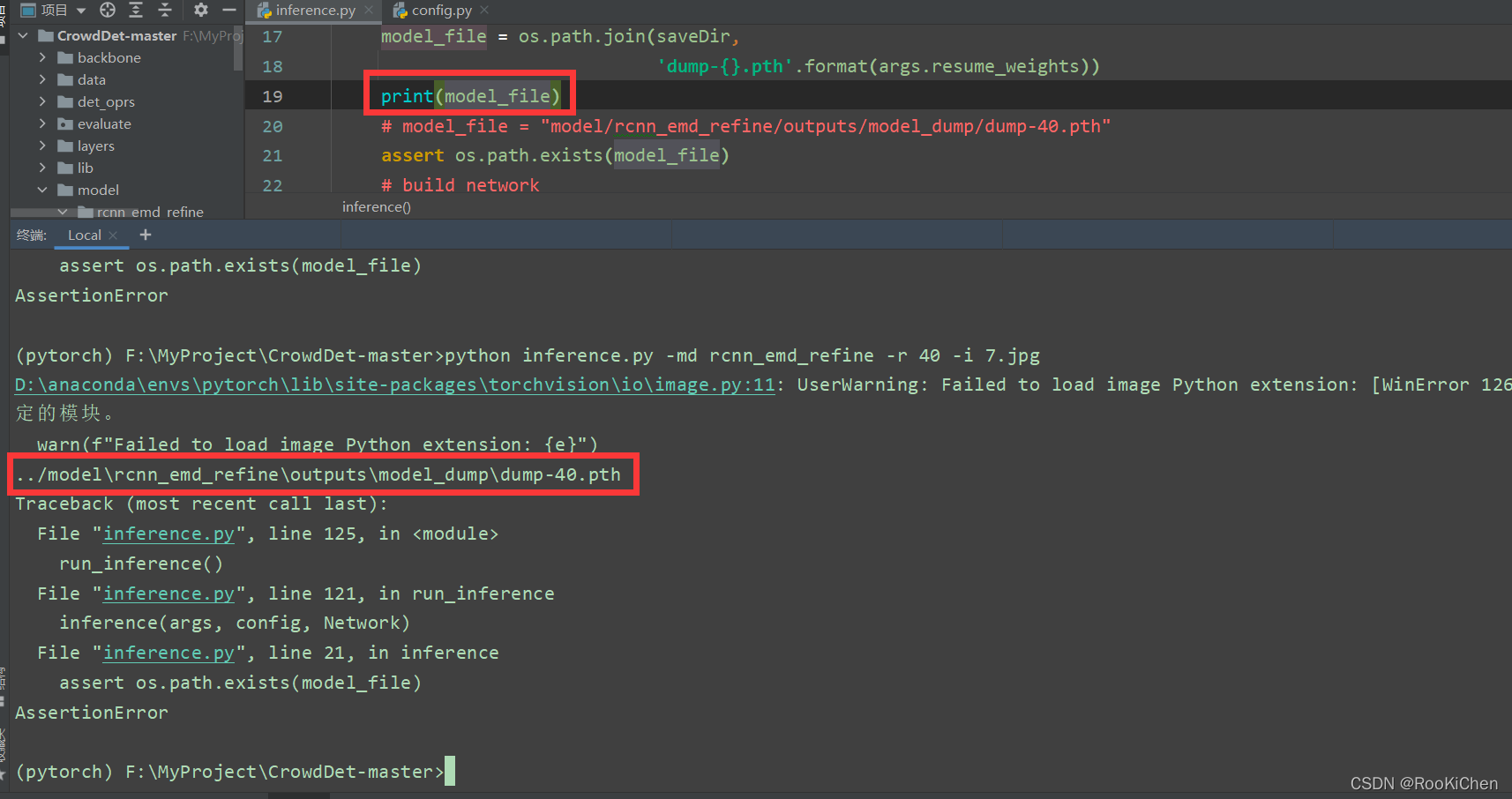Click the final AssertionError terminal line
The width and height of the screenshot is (1512, 799).
[92, 713]
